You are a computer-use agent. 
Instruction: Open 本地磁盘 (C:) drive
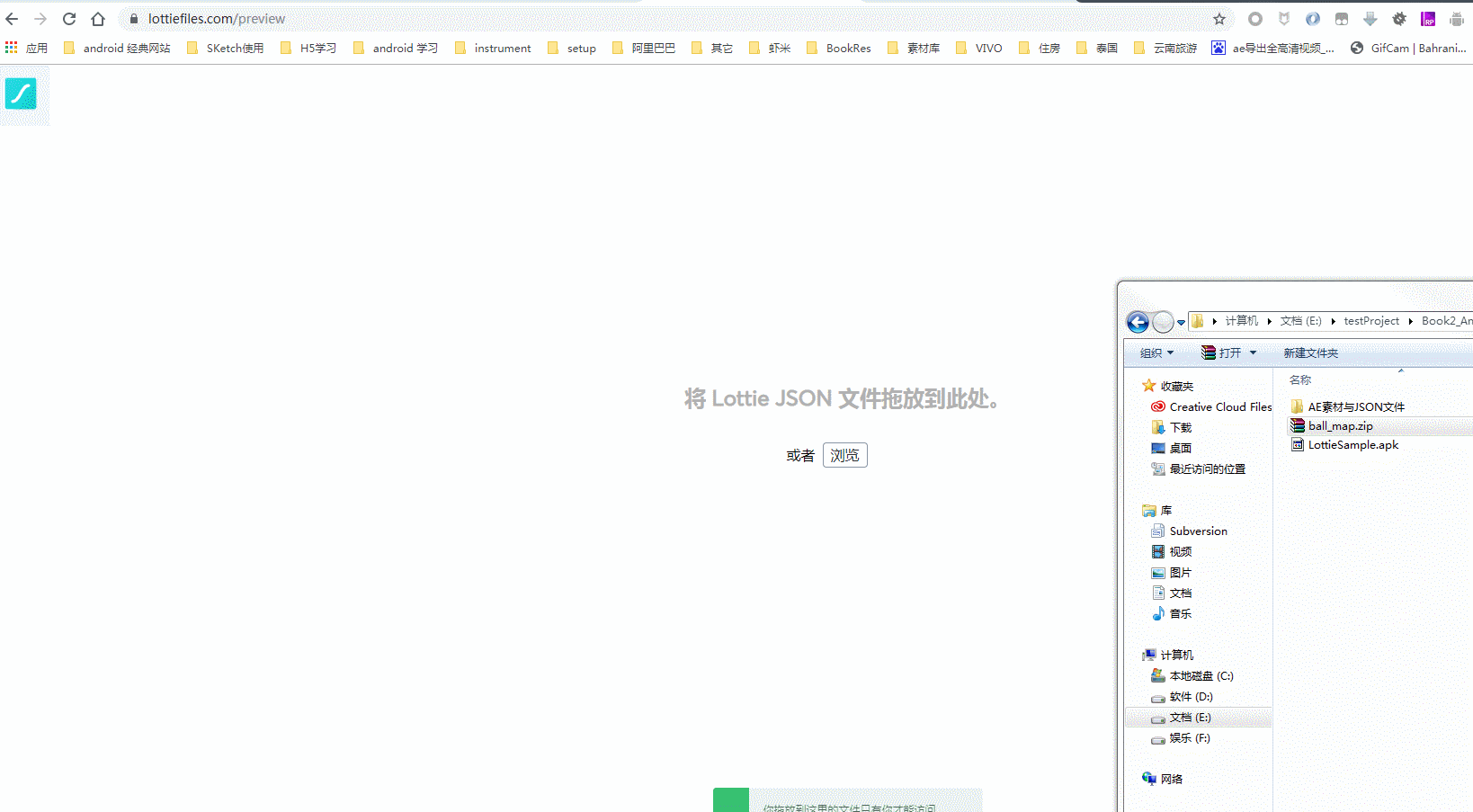1192,675
